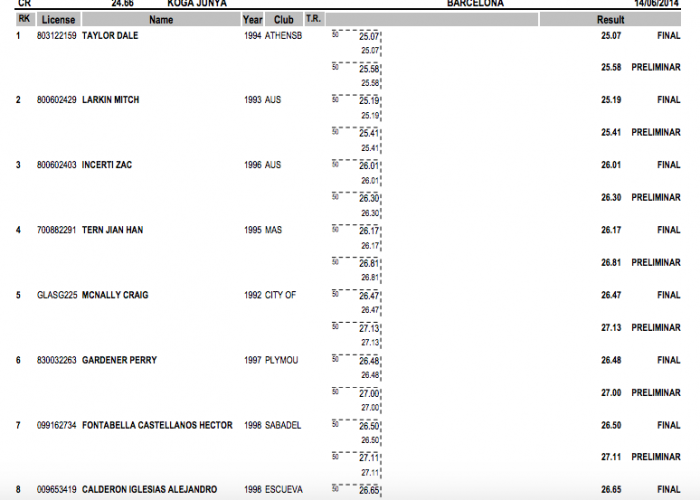Click 26.65 in the Result column
The image size is (700, 500).
(x=611, y=490)
